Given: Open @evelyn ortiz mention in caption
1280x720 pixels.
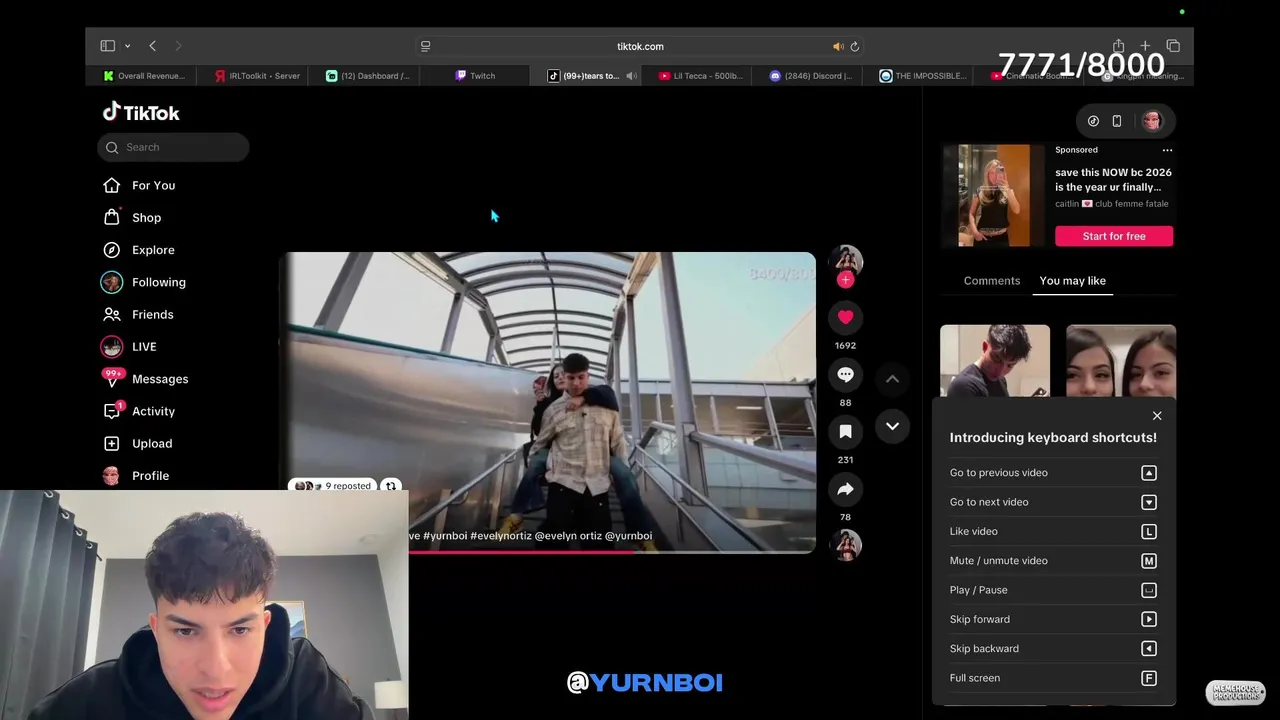Looking at the screenshot, I should [x=568, y=536].
